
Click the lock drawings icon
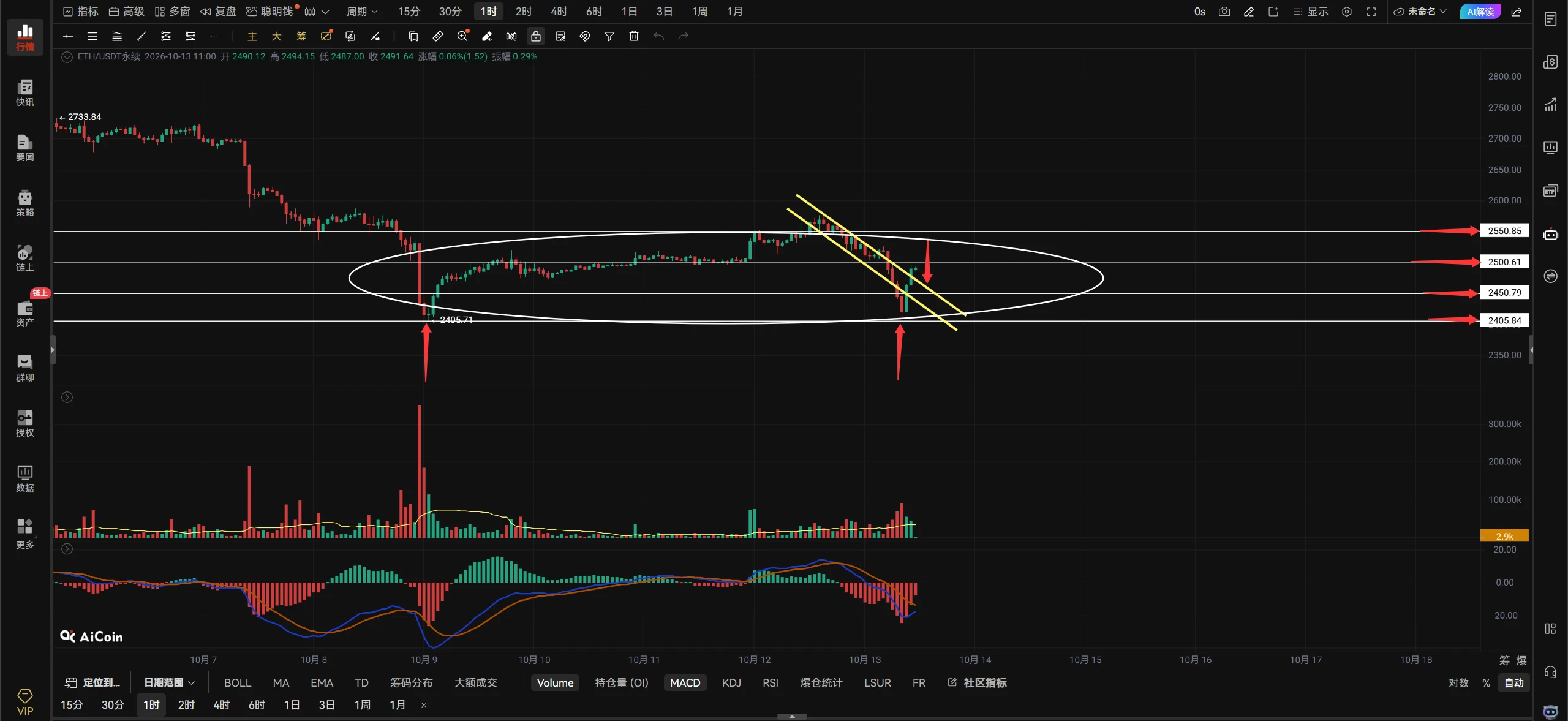536,36
